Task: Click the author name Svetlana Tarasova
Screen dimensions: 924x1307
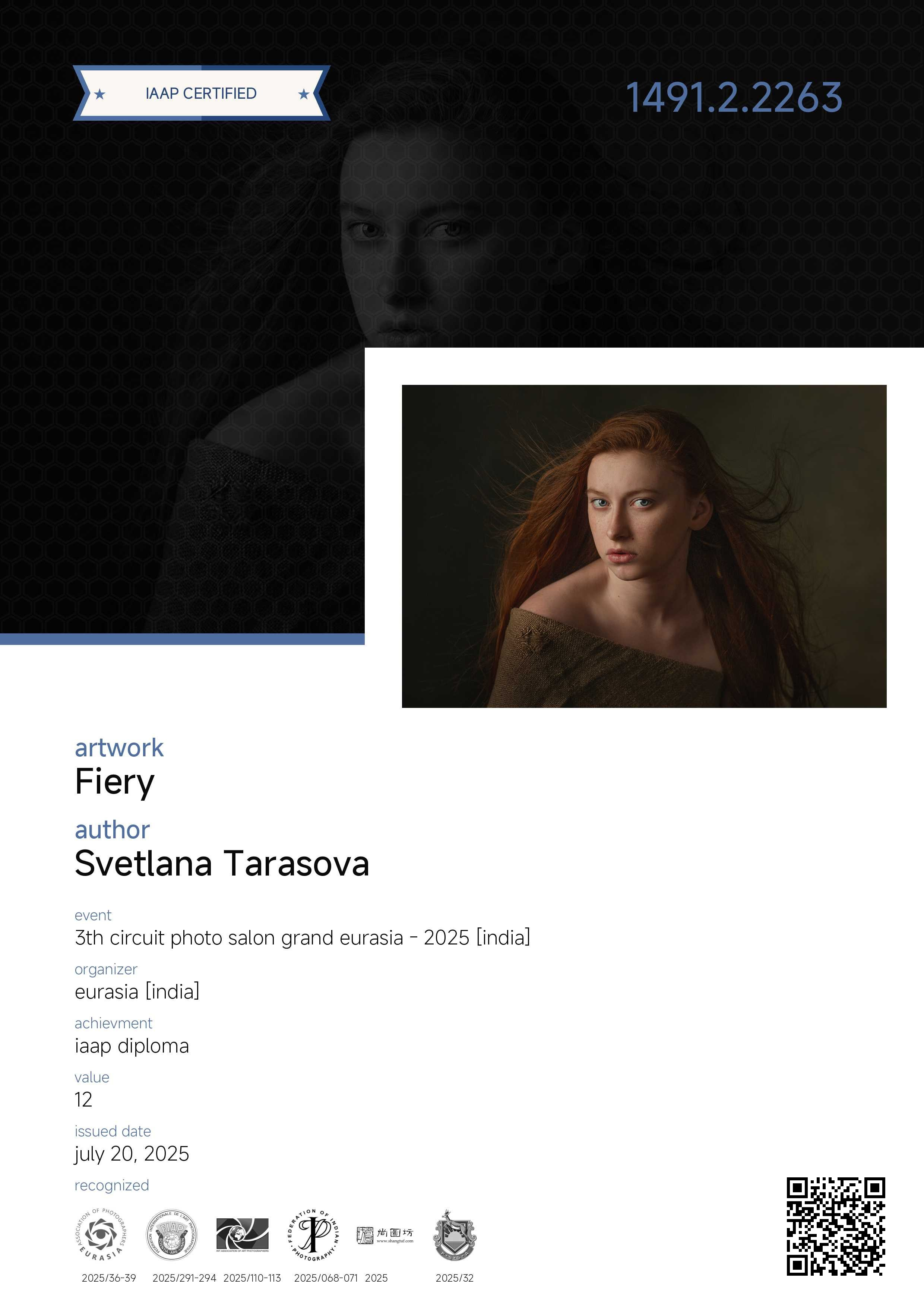Action: coord(222,864)
